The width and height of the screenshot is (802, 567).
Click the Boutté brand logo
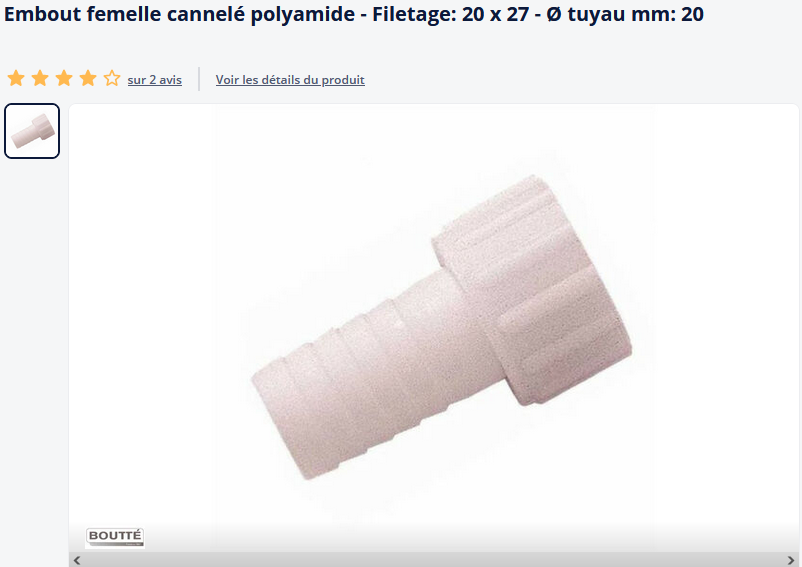[x=115, y=537]
